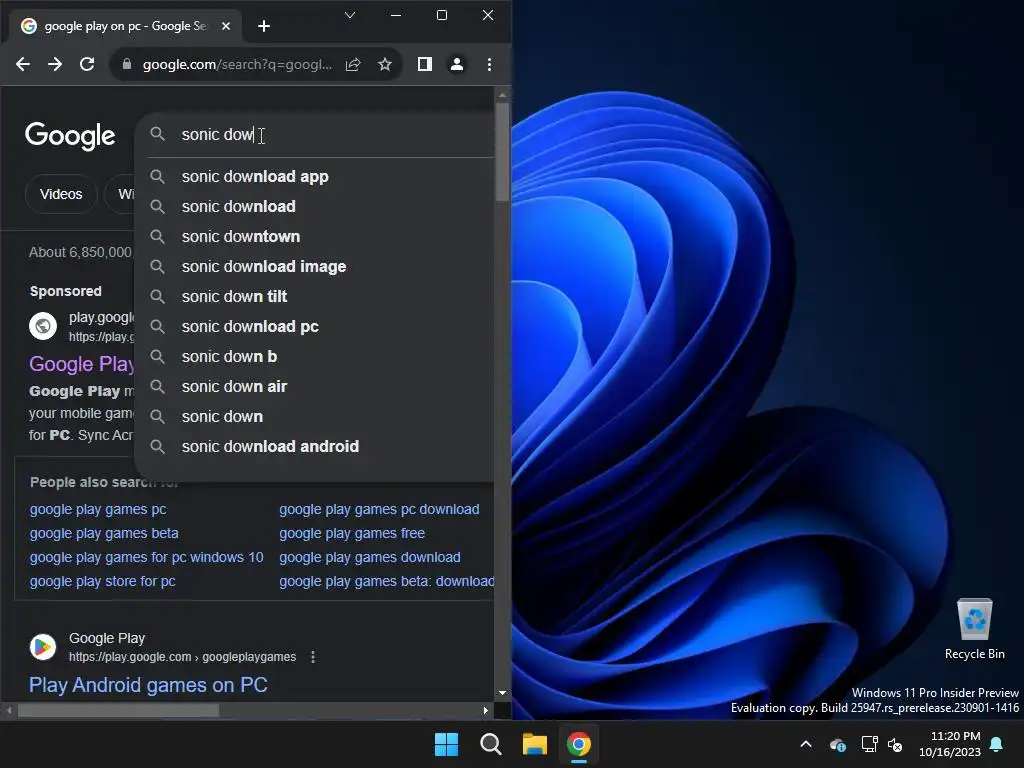
Task: Close the 'google play on pc' tab
Action: tap(225, 26)
